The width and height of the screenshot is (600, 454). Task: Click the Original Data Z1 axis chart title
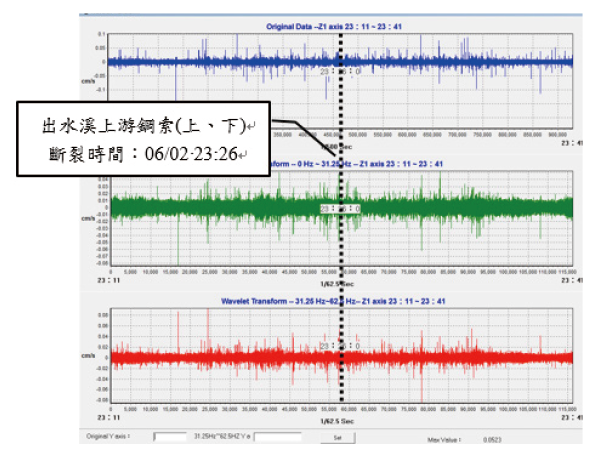(341, 25)
